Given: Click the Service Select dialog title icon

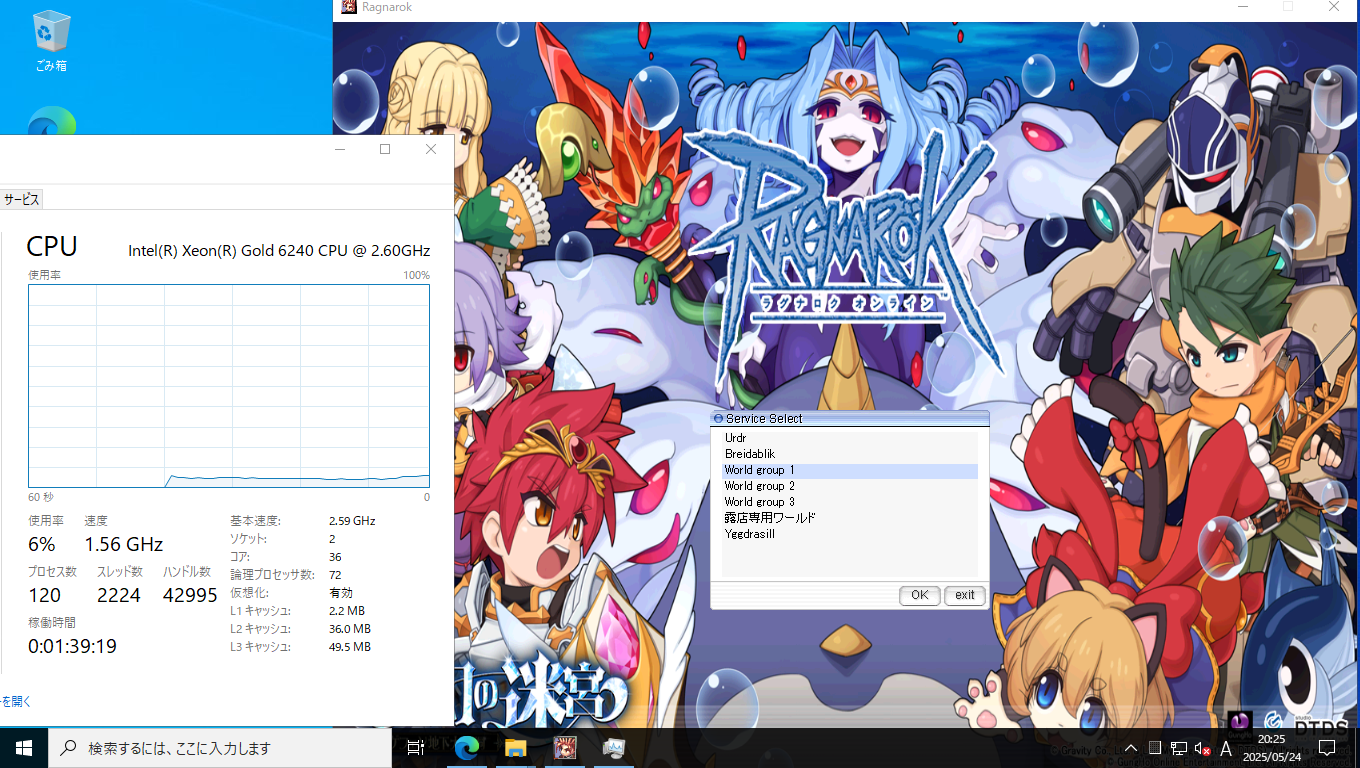Looking at the screenshot, I should tap(718, 419).
